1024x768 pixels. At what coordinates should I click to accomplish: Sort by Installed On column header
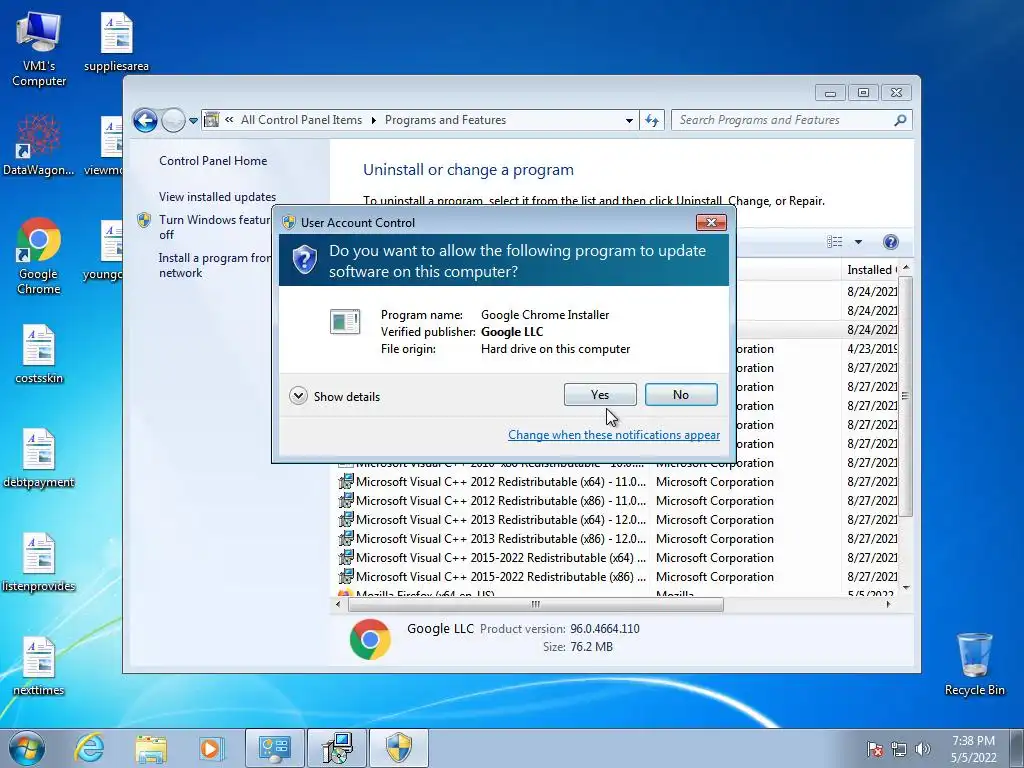[x=871, y=270]
